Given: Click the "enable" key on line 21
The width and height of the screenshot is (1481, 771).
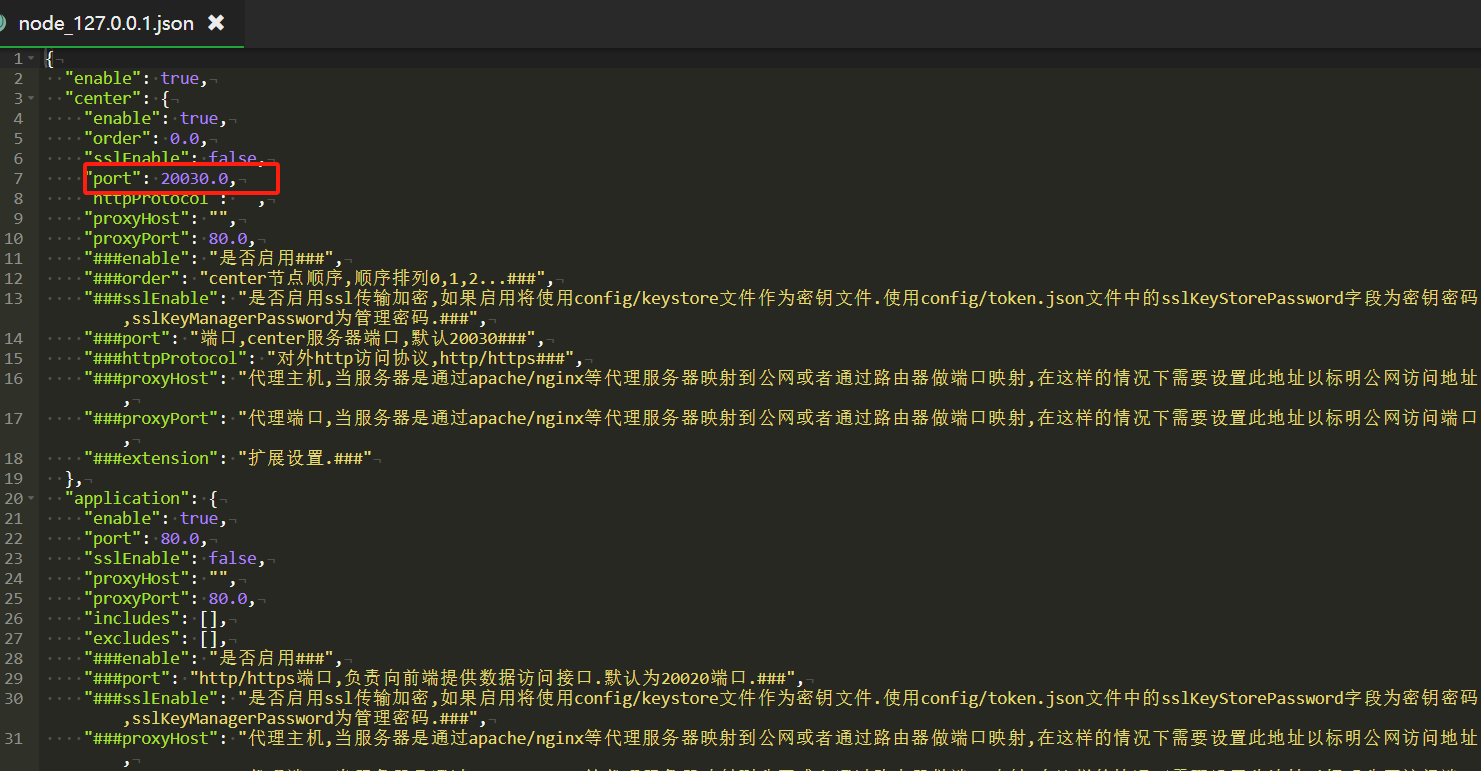Looking at the screenshot, I should point(122,518).
